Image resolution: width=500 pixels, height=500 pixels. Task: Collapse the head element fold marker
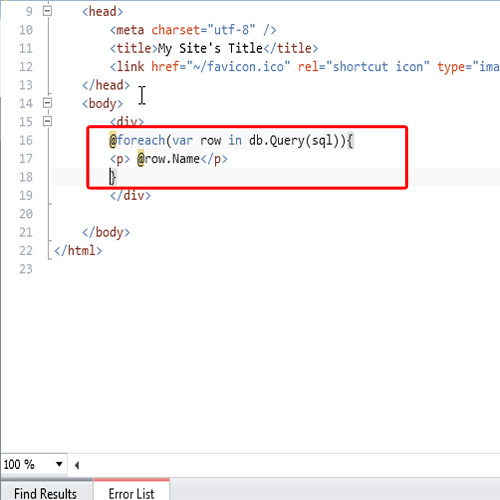(x=47, y=11)
